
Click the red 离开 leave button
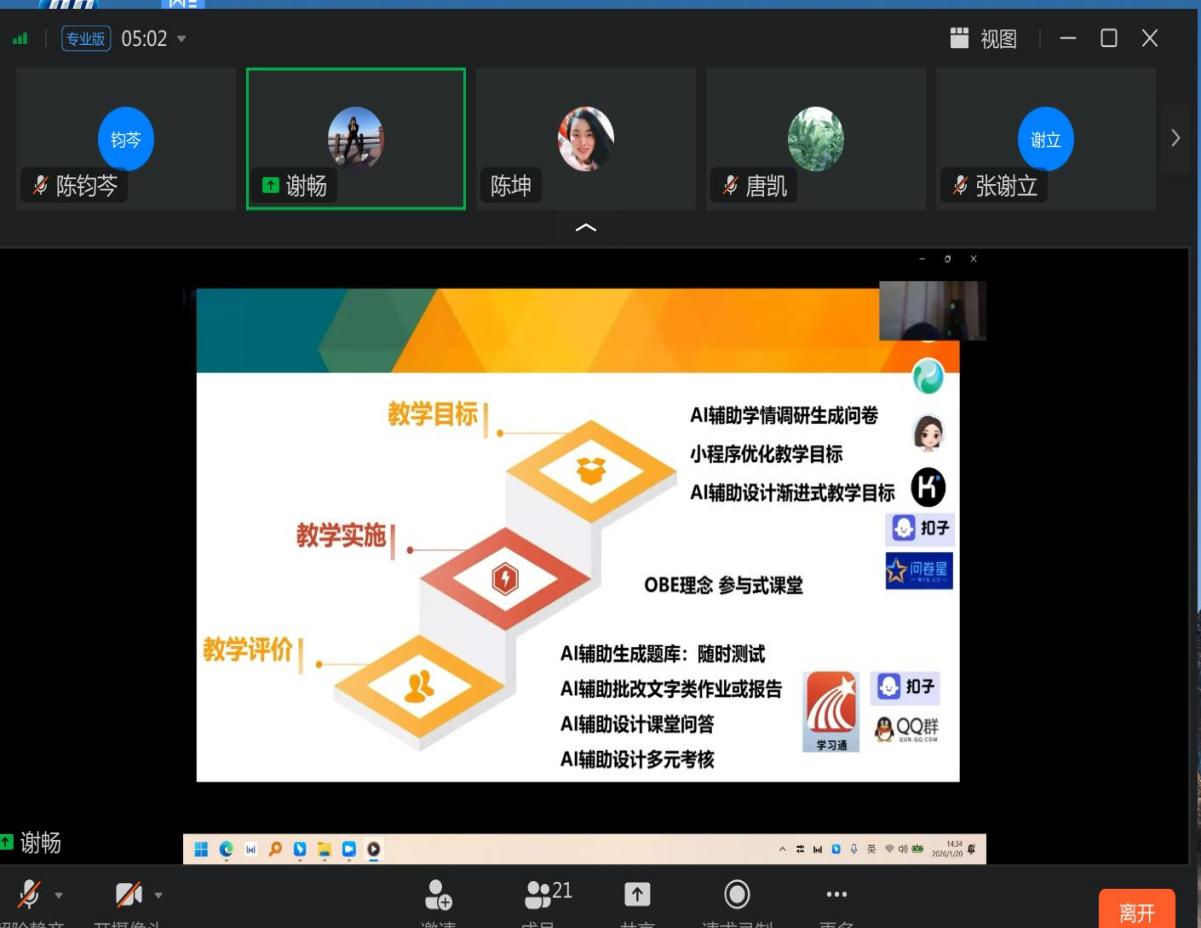coord(1137,911)
